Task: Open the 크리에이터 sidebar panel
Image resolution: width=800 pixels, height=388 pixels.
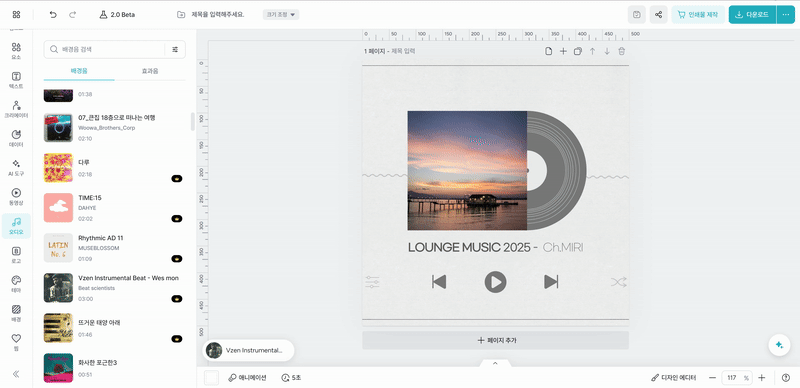Action: pyautogui.click(x=16, y=109)
